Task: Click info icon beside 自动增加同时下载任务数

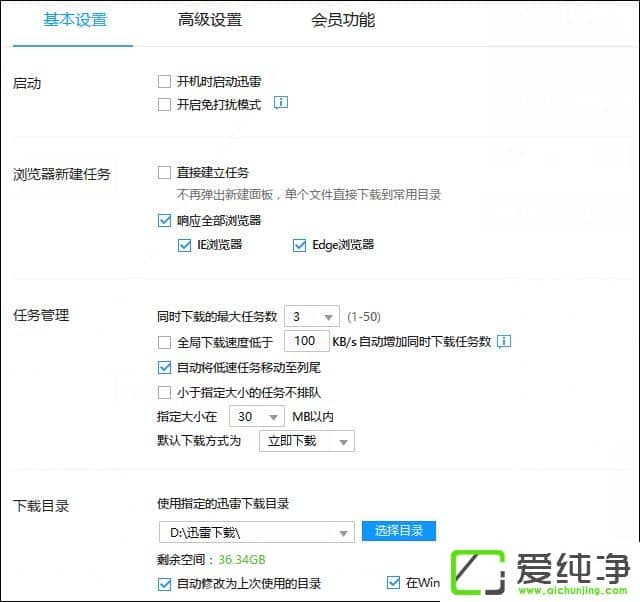Action: [504, 341]
